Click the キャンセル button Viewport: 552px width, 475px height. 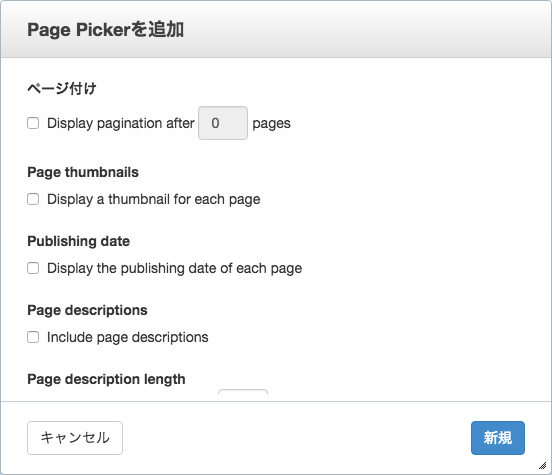point(75,438)
